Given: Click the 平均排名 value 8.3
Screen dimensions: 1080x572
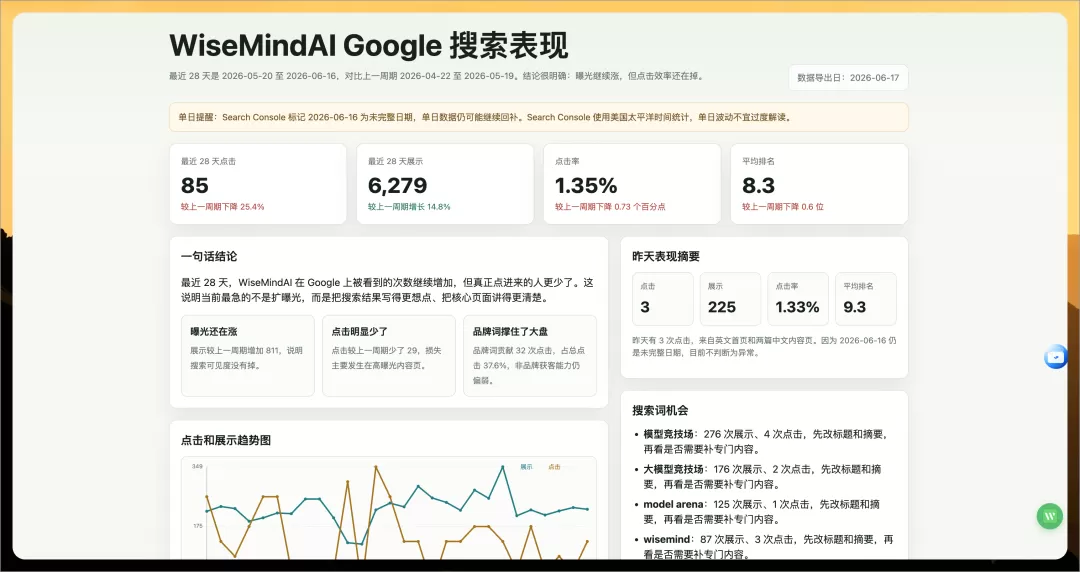Looking at the screenshot, I should [758, 185].
